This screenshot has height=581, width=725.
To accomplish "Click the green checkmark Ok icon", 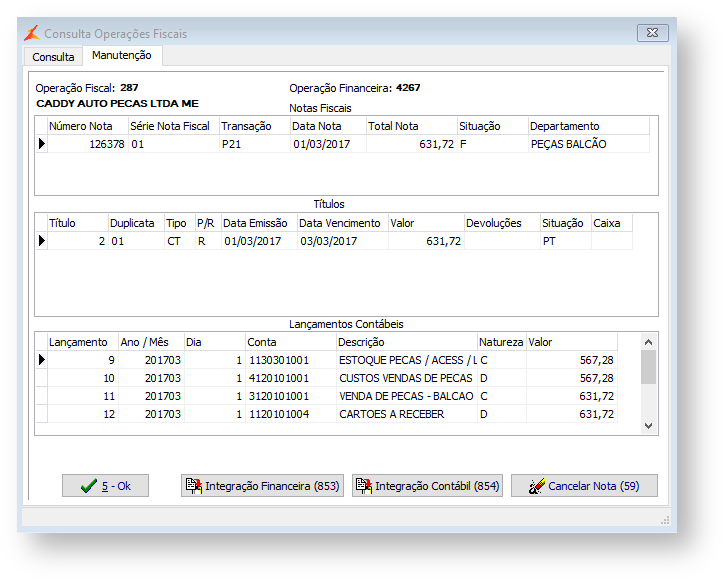I will click(x=89, y=486).
